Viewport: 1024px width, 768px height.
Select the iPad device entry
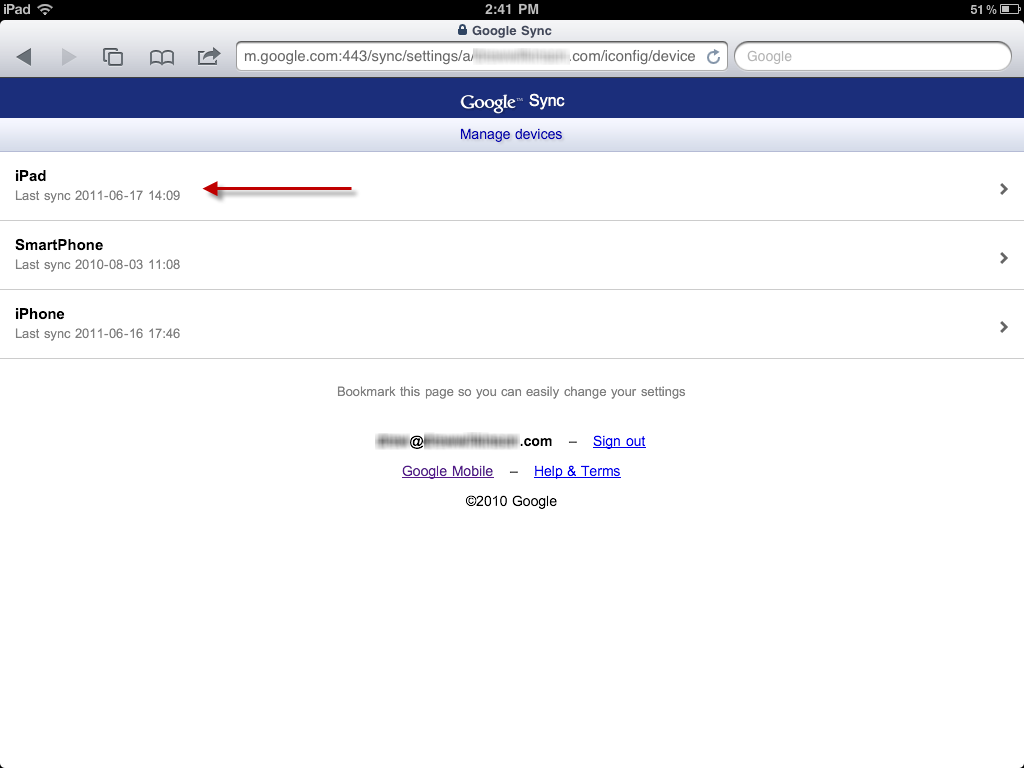[512, 186]
